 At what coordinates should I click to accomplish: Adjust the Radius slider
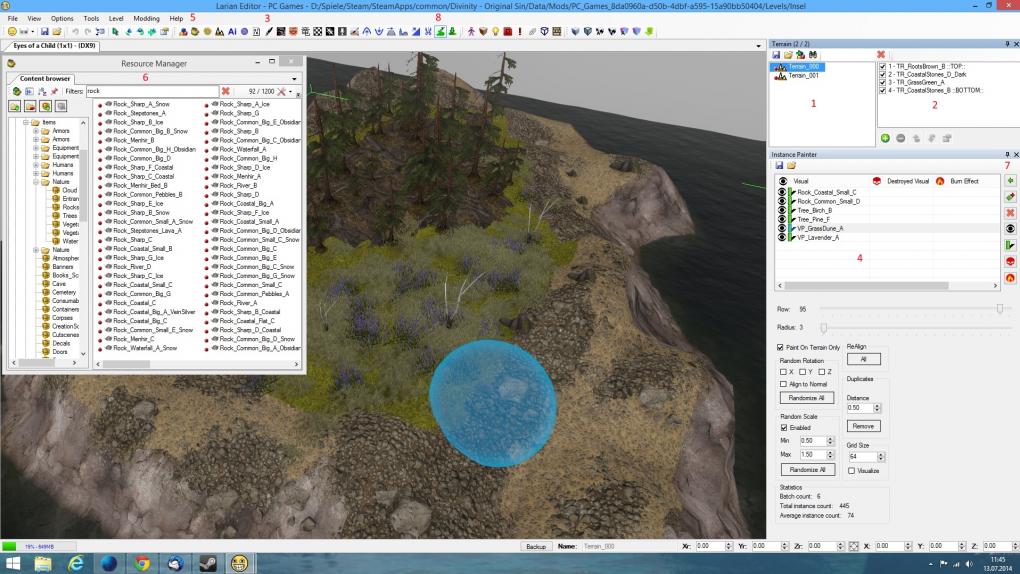[824, 327]
